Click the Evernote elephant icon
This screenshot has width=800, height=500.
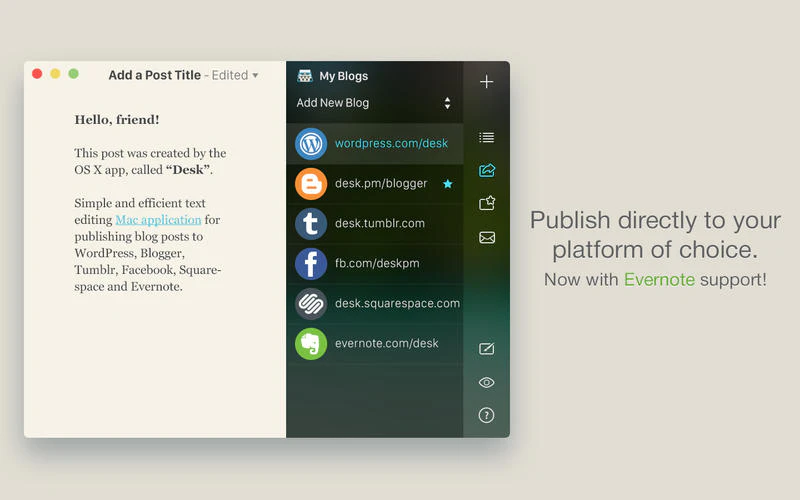(x=311, y=344)
